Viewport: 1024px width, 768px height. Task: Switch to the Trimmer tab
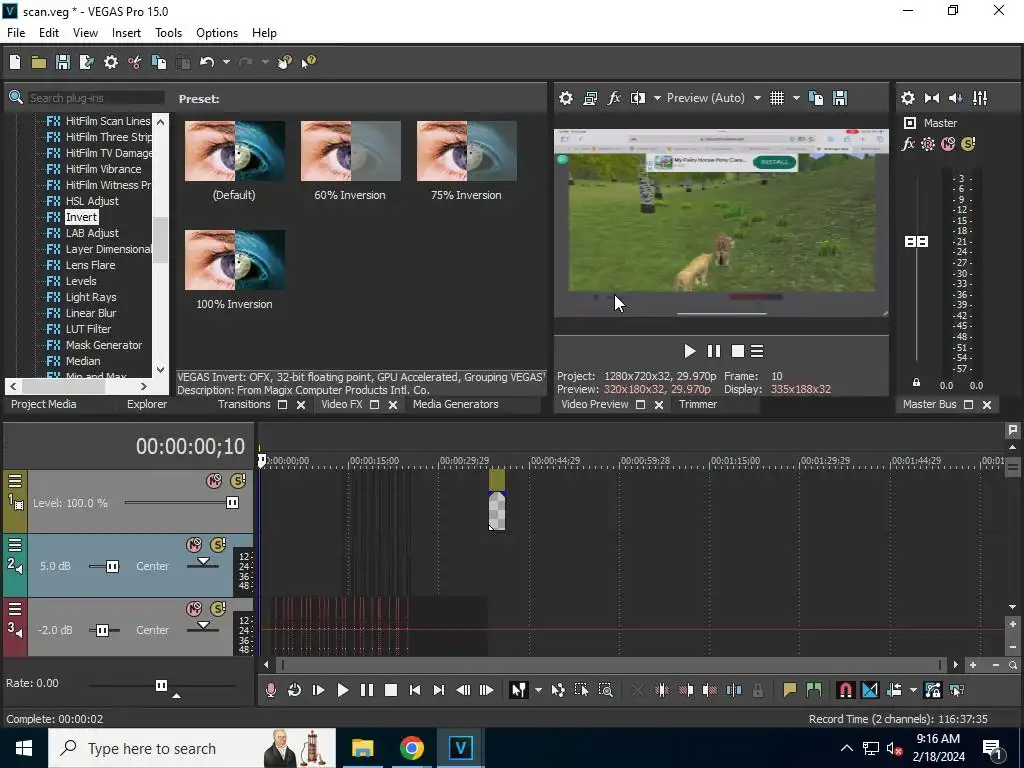[x=698, y=404]
